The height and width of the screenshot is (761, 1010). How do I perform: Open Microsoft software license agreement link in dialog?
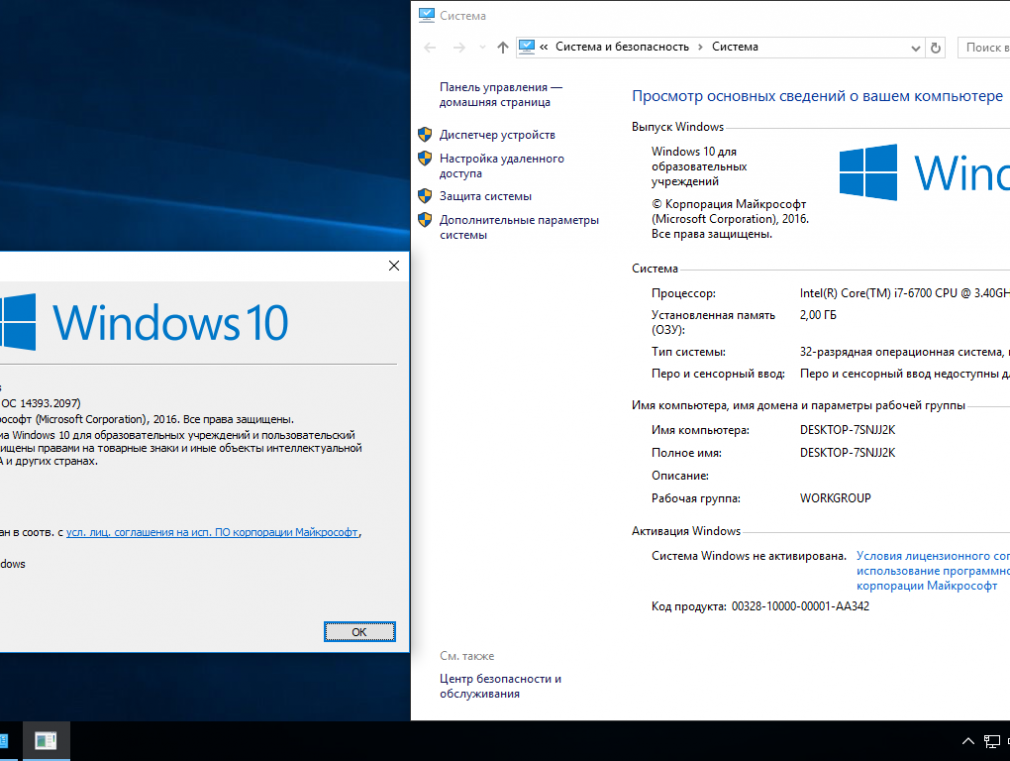(212, 532)
